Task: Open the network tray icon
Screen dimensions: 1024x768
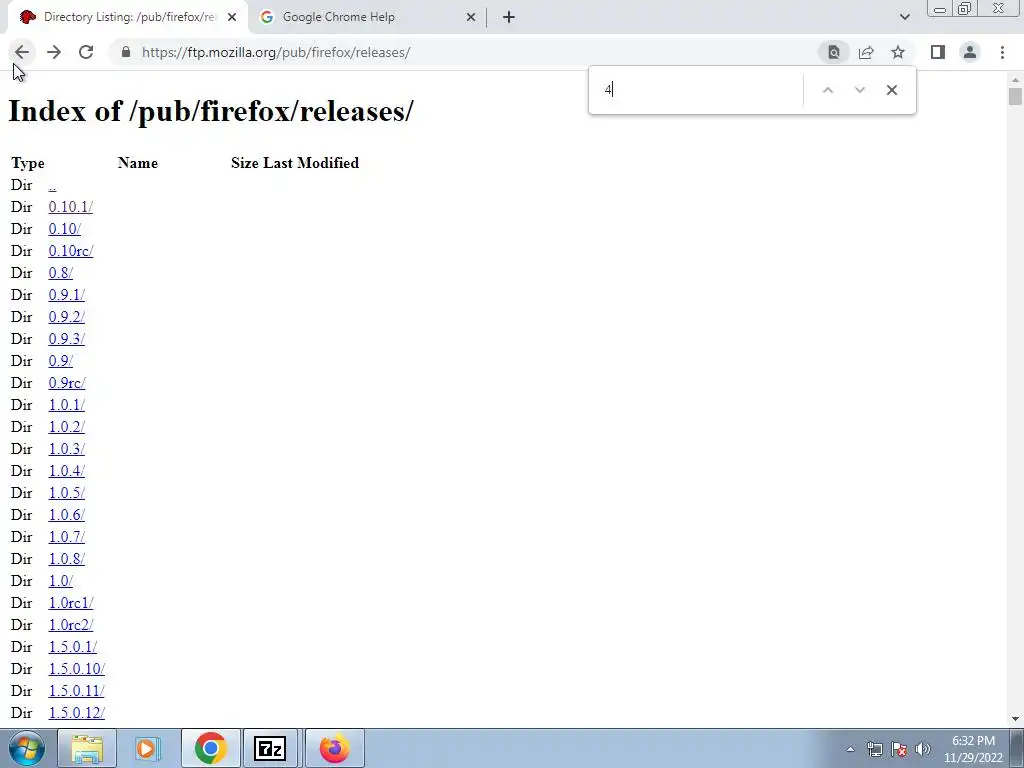Action: (x=874, y=749)
